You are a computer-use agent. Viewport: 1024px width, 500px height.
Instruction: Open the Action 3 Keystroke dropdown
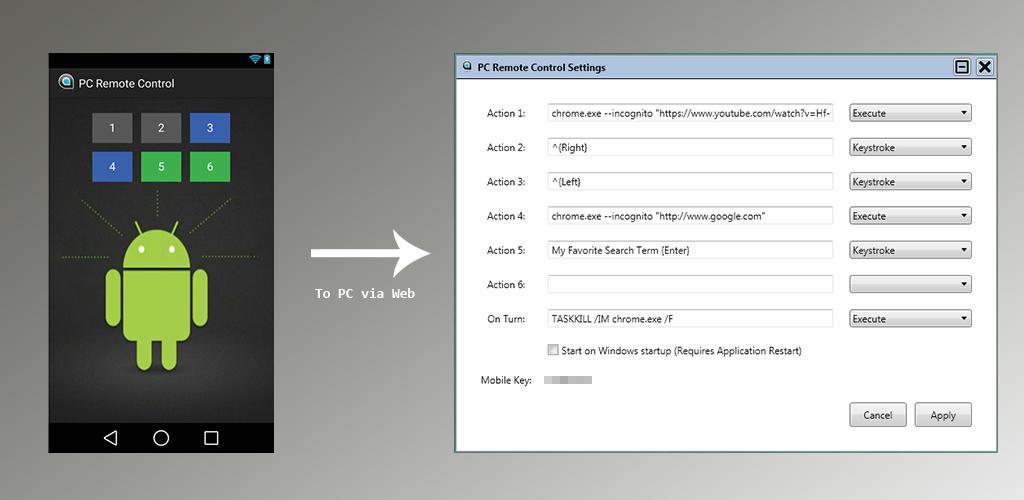point(910,181)
